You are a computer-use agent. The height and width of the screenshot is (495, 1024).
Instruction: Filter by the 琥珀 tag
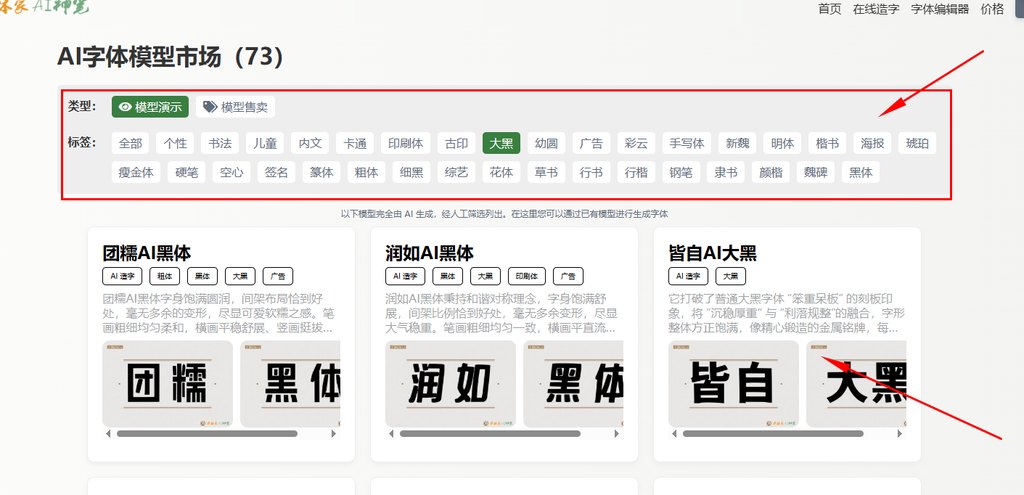(917, 143)
